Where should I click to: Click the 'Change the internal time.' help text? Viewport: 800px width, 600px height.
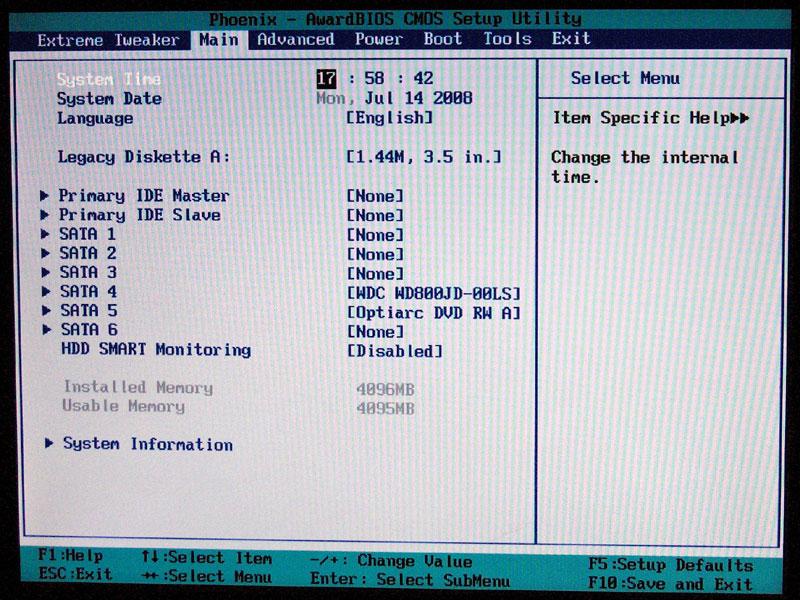click(645, 167)
